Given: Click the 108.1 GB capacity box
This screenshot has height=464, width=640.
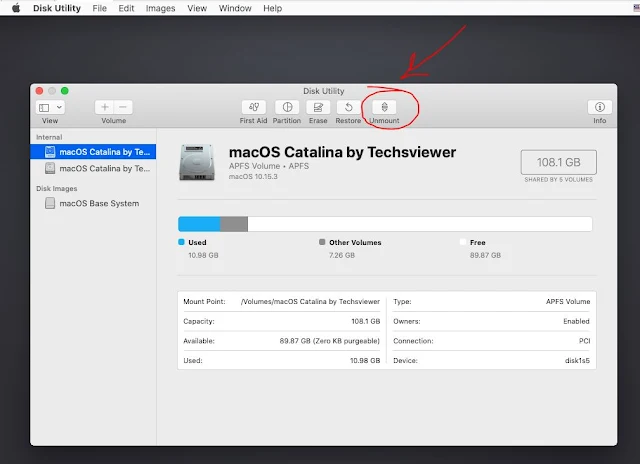Looking at the screenshot, I should [558, 162].
